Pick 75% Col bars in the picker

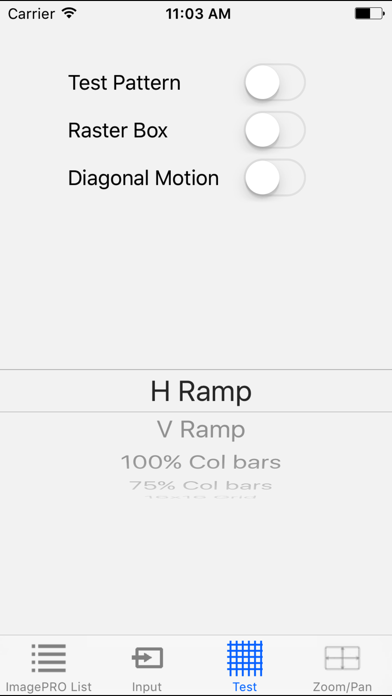[x=201, y=485]
